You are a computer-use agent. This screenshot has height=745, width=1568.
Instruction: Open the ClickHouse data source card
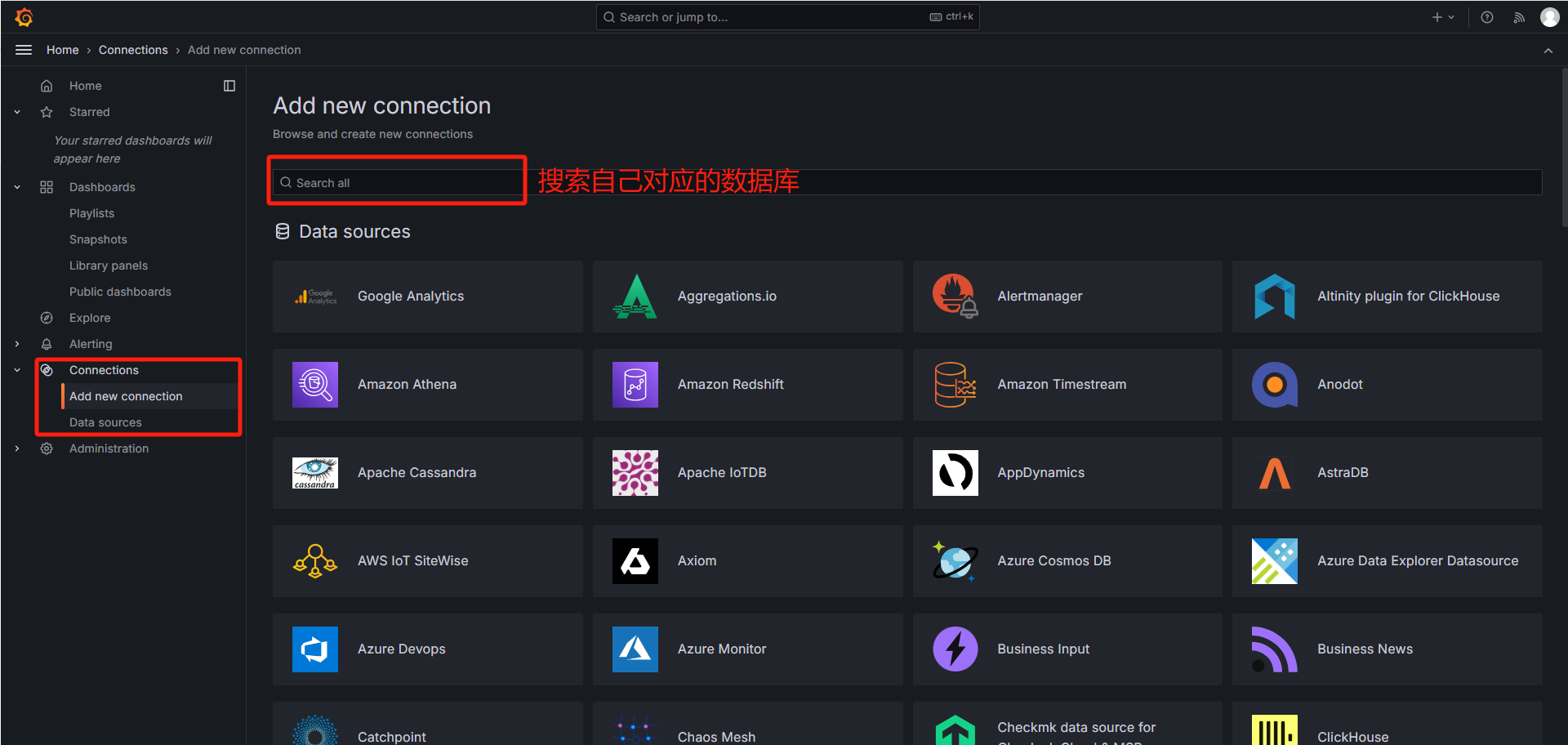[1387, 724]
